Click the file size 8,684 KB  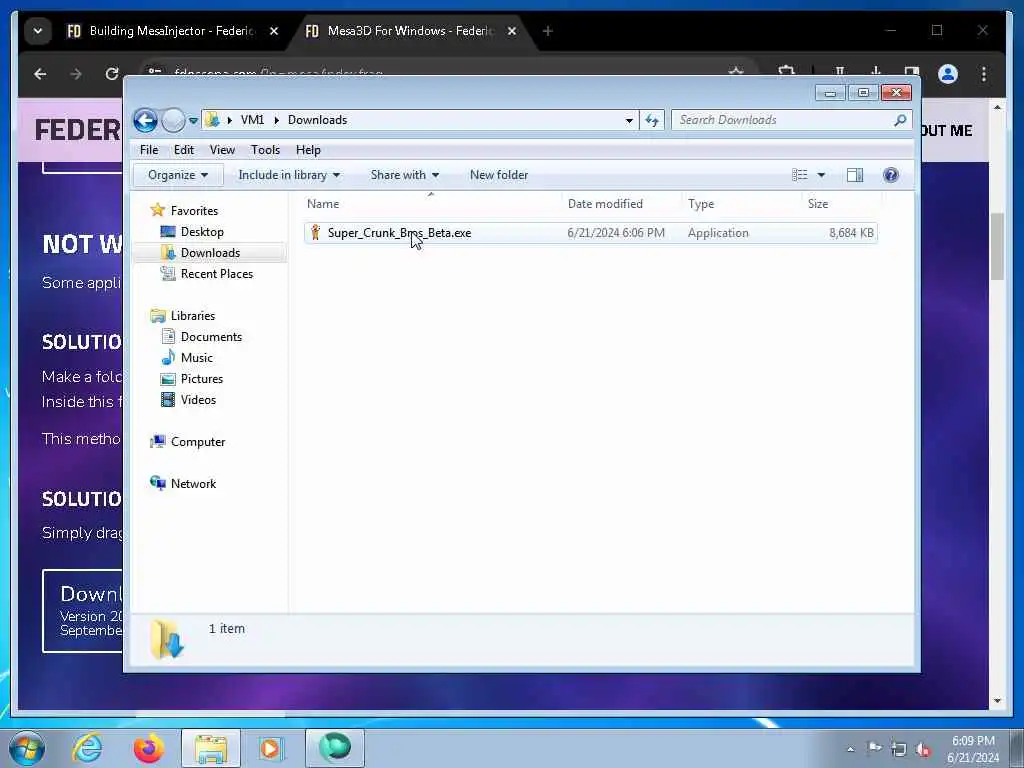coord(851,233)
